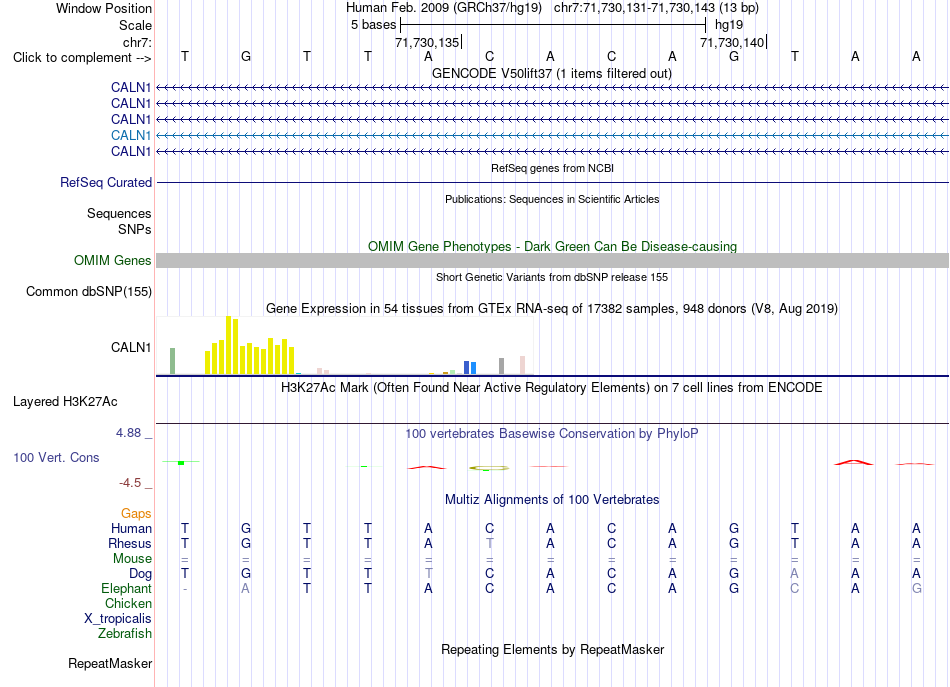950x687 pixels.
Task: Select the Human alignment row label
Action: click(131, 528)
